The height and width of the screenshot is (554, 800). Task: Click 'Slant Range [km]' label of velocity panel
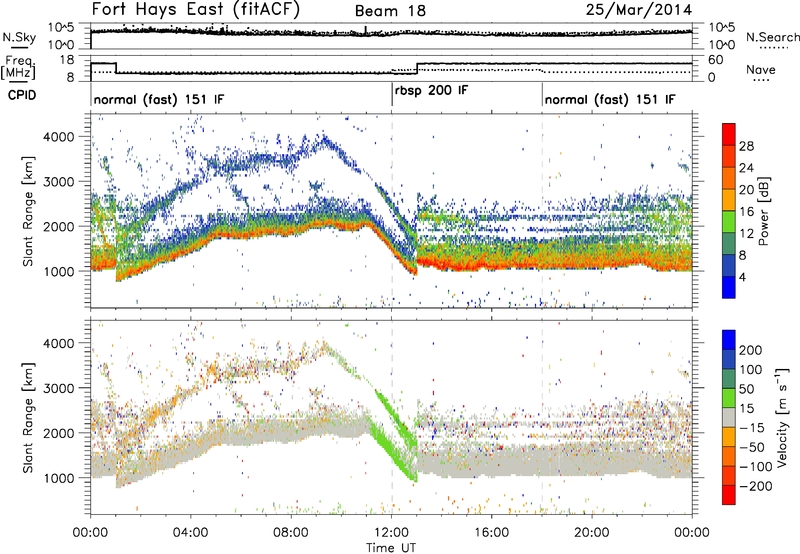(28, 418)
